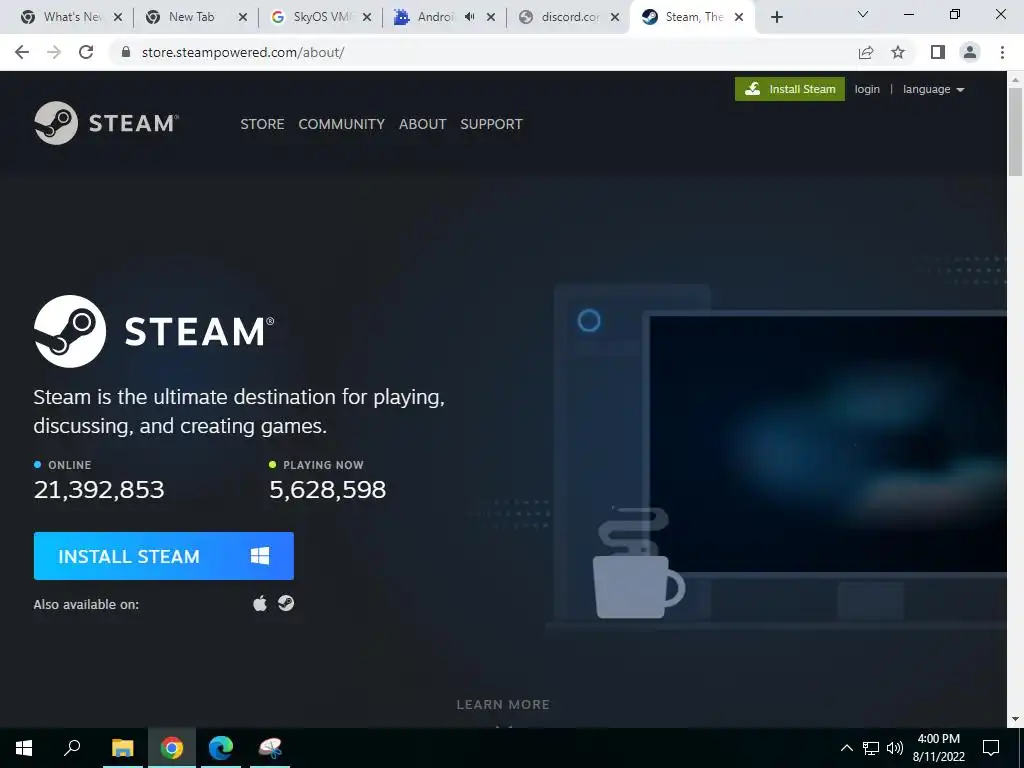1024x768 pixels.
Task: Click the login link
Action: (867, 89)
